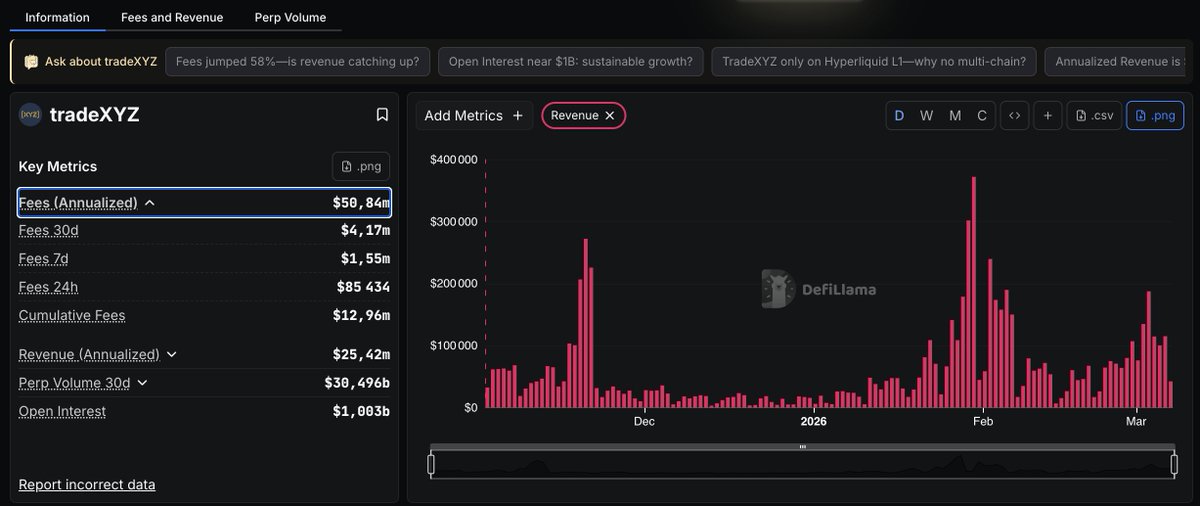Click the Mar x-axis label
Screen dimensions: 1200x506
(x=1136, y=421)
